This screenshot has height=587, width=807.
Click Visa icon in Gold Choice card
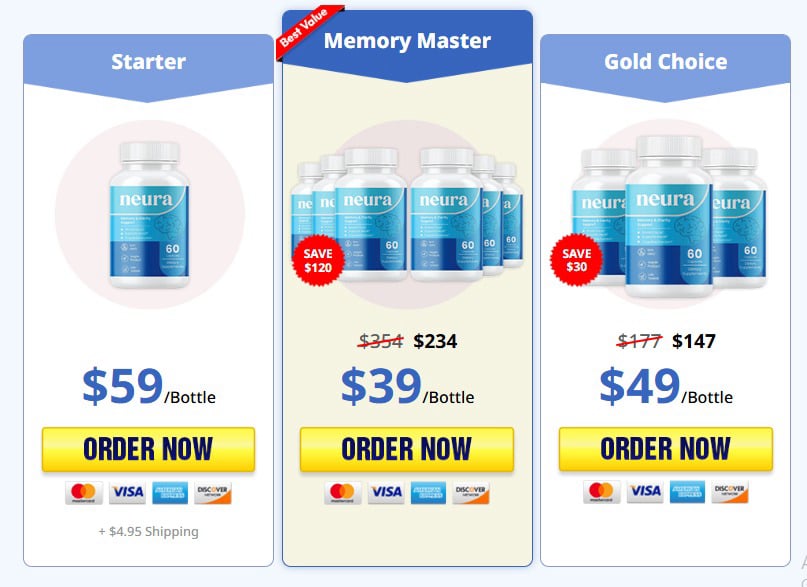click(645, 492)
